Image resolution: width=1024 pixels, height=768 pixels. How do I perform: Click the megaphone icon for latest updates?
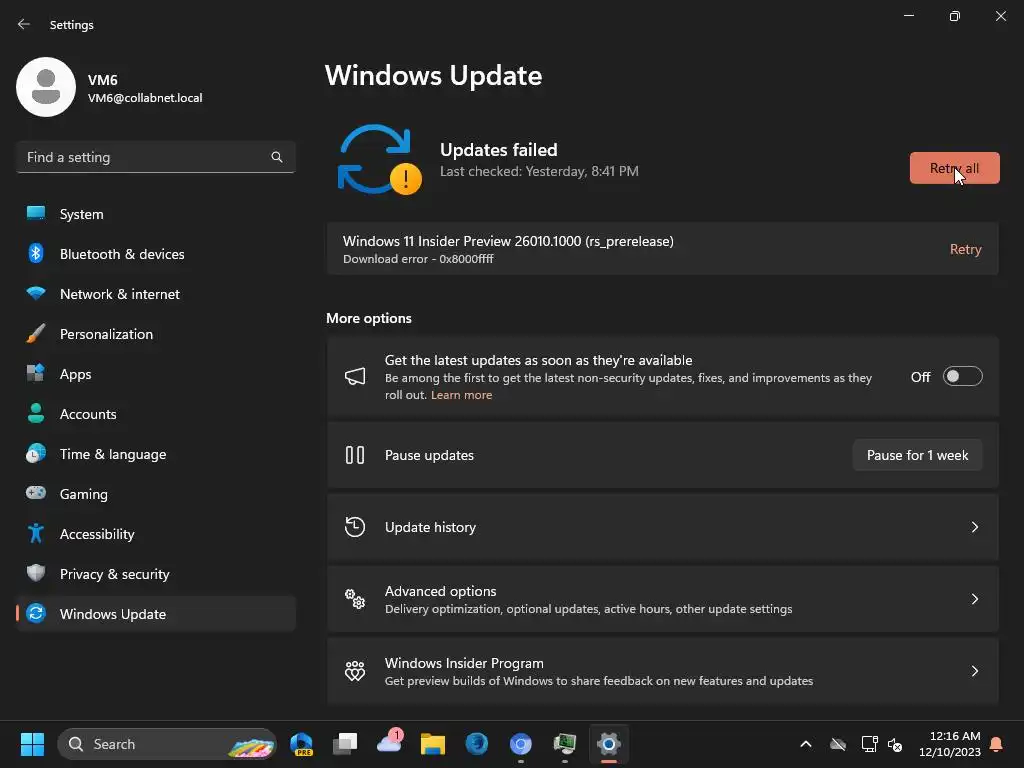[355, 376]
